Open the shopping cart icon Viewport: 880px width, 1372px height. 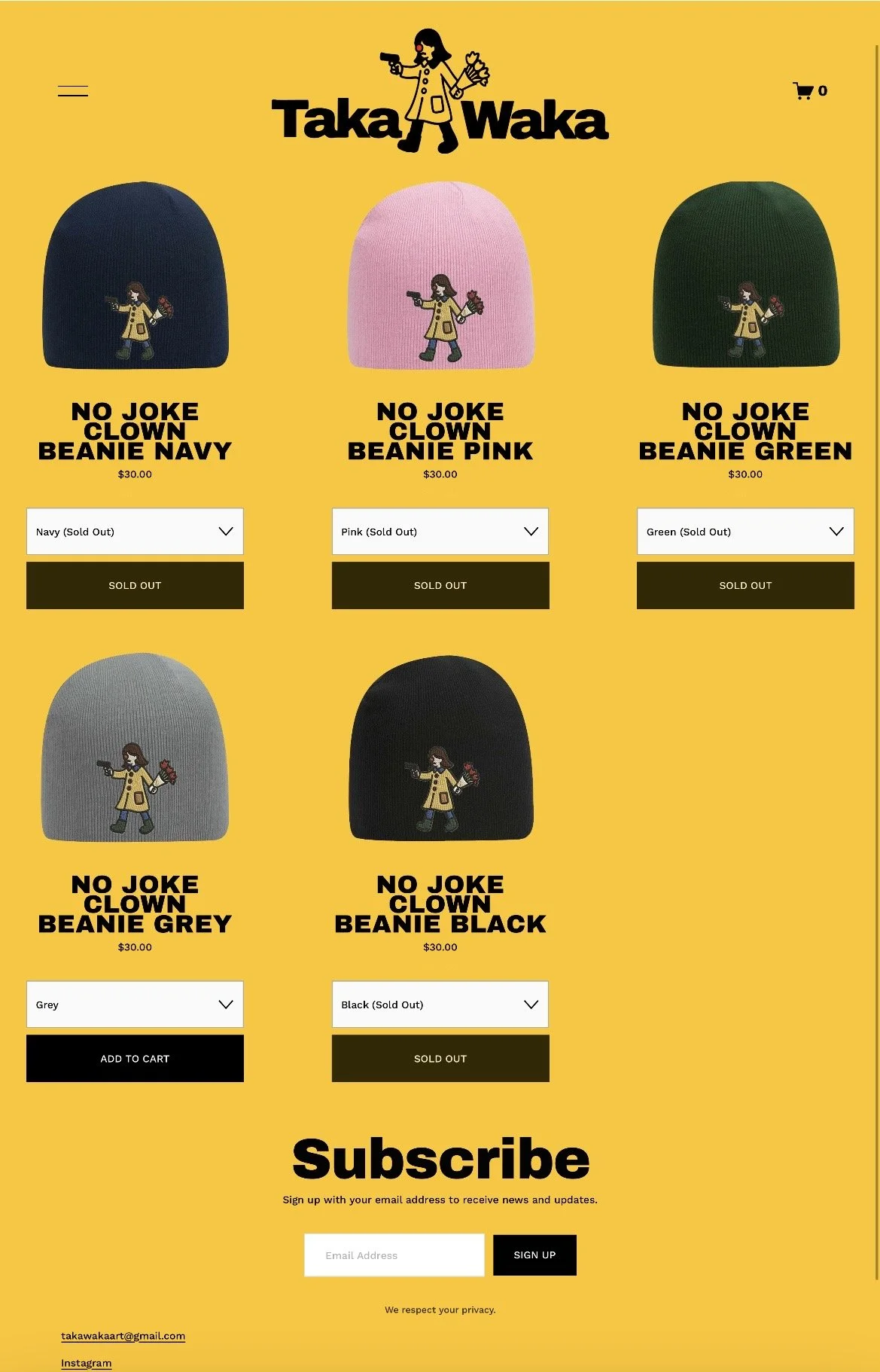[810, 90]
